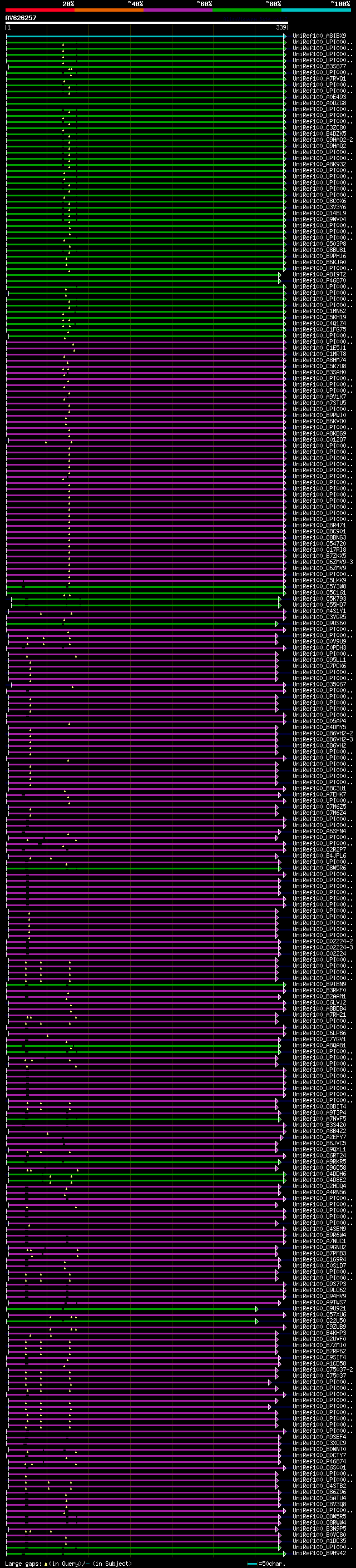Viewport: 356px width, 1568px height.
Task: Select label UniRef100_Q55HQ7
Action: [319, 605]
